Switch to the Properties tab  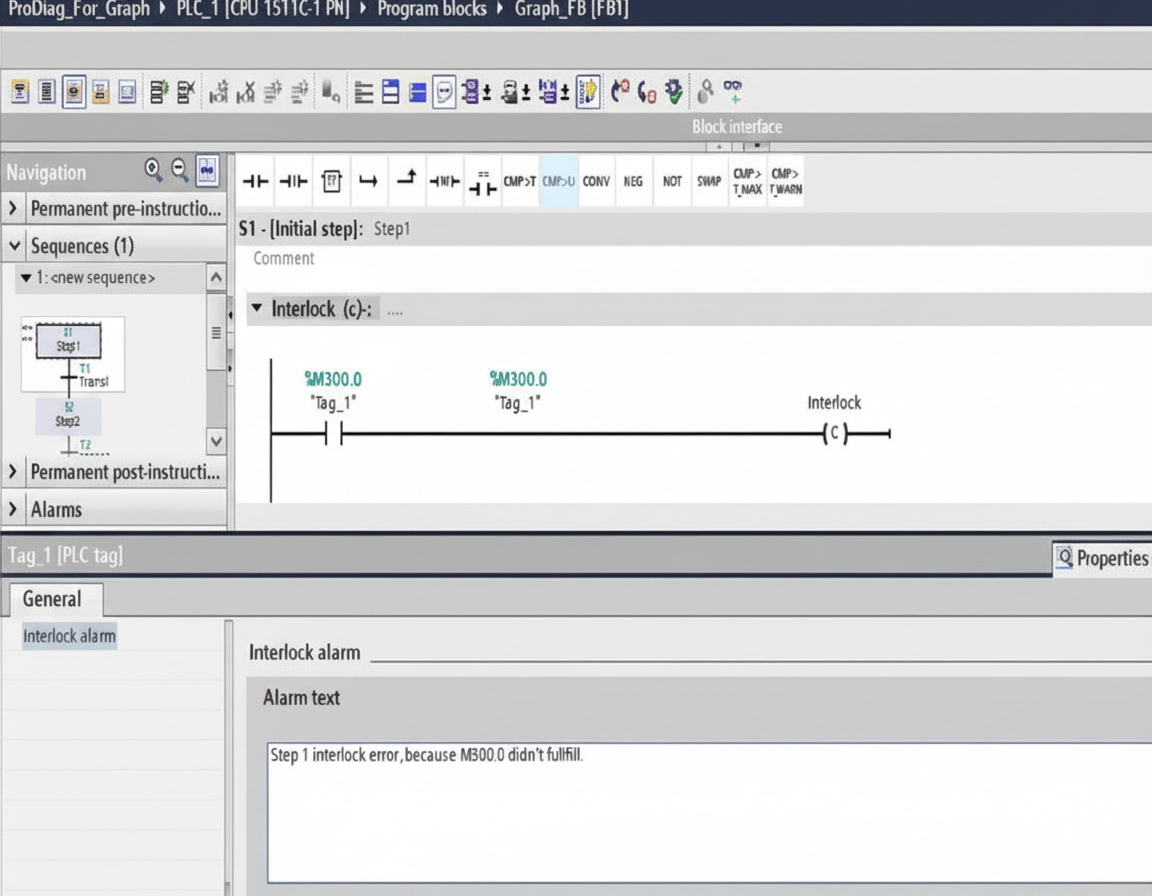pyautogui.click(x=1102, y=558)
